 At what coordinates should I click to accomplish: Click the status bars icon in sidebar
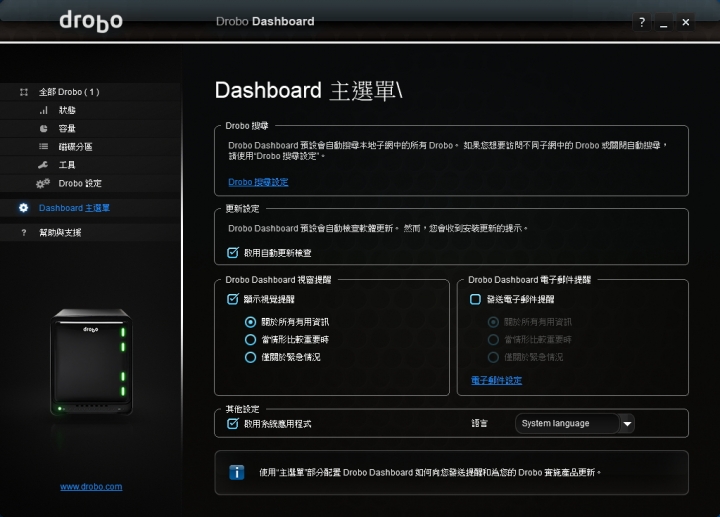[x=44, y=110]
